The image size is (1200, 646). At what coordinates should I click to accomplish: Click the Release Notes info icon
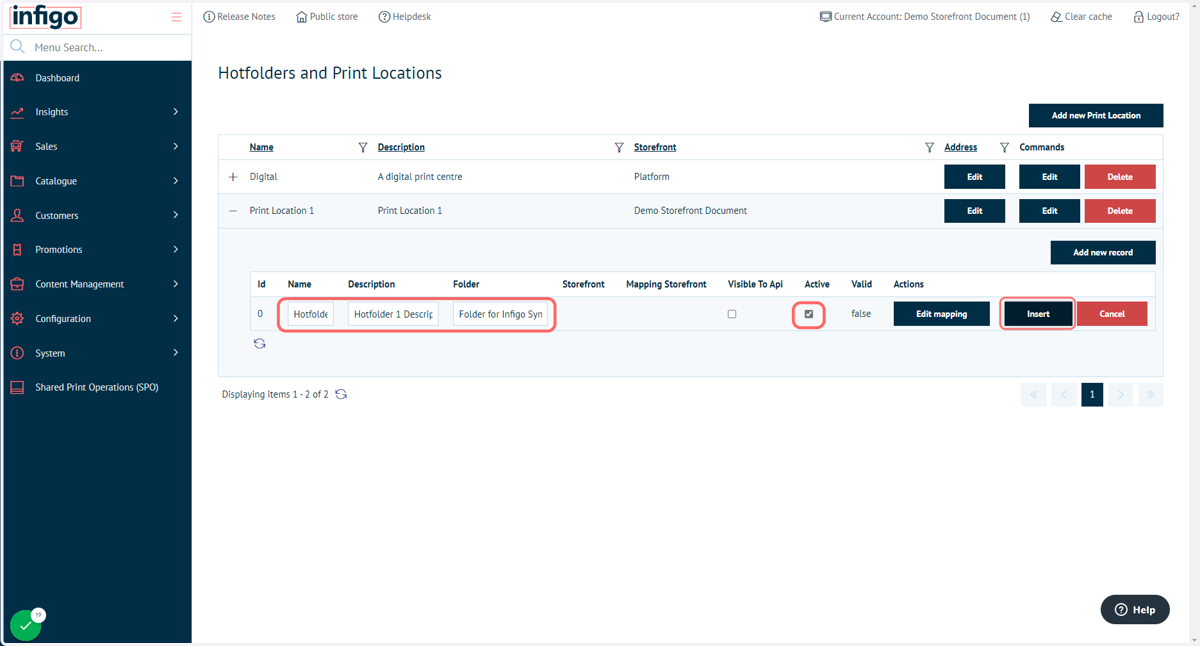click(x=209, y=17)
